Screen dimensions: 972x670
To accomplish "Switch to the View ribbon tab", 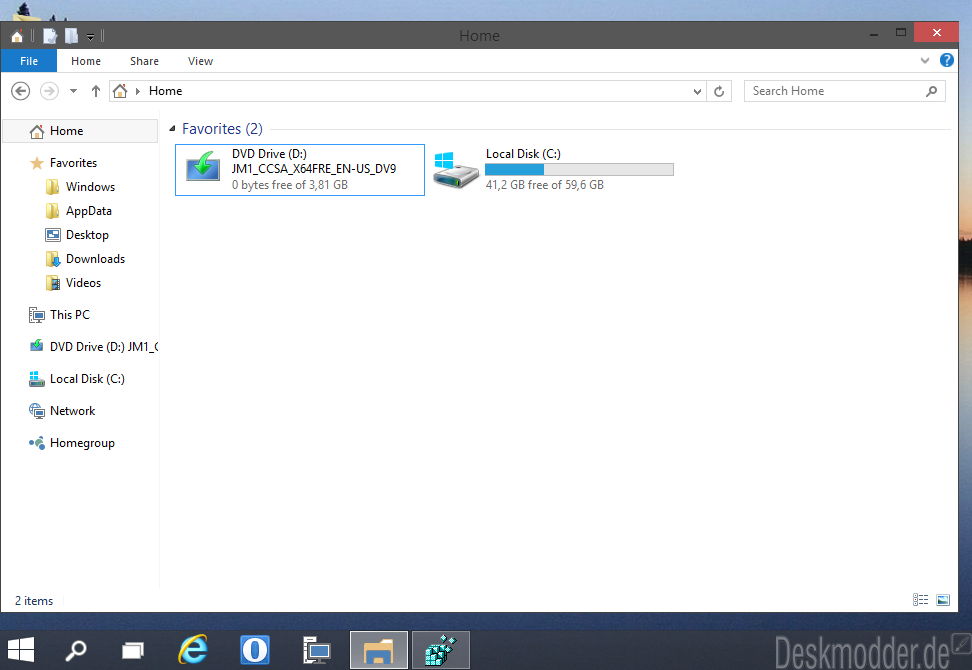I will [x=200, y=61].
